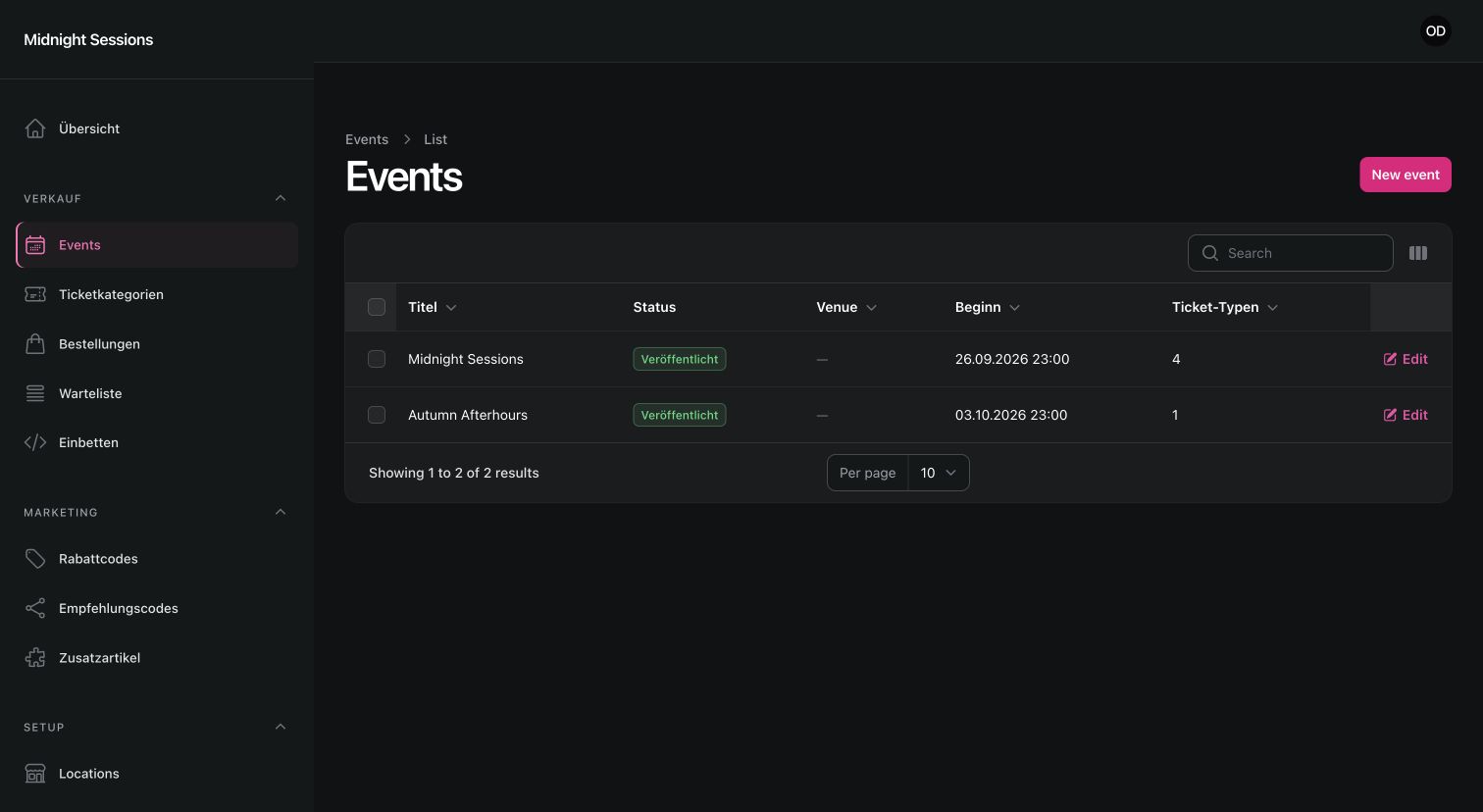Click the date 26.09.2026 23:00

click(1012, 359)
